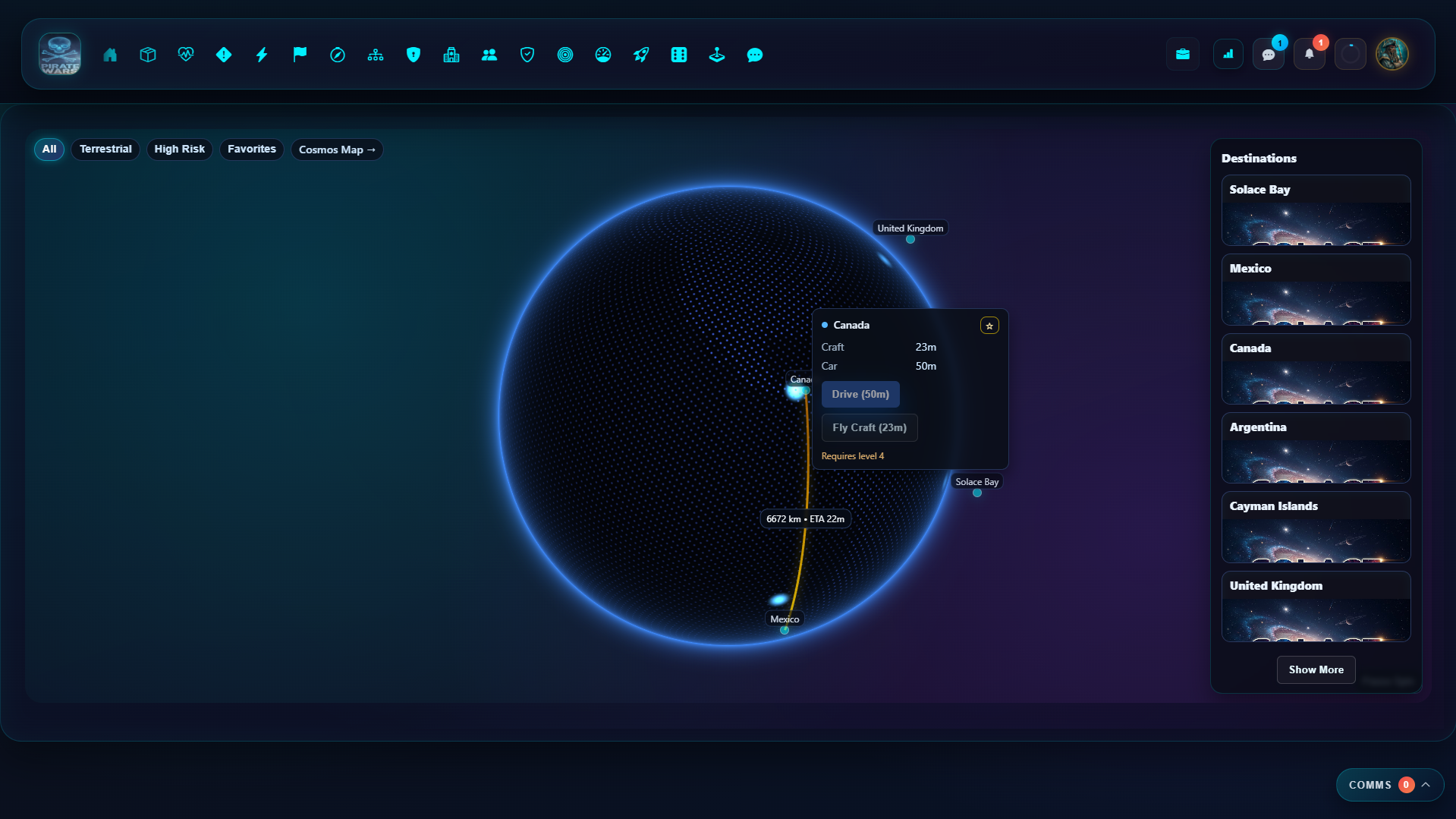Collapse the COMMS panel chevron

coord(1425,785)
